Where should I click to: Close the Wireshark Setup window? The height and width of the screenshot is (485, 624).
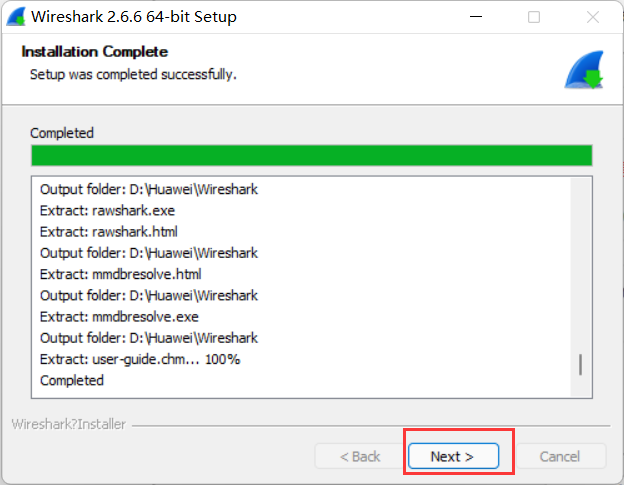593,17
